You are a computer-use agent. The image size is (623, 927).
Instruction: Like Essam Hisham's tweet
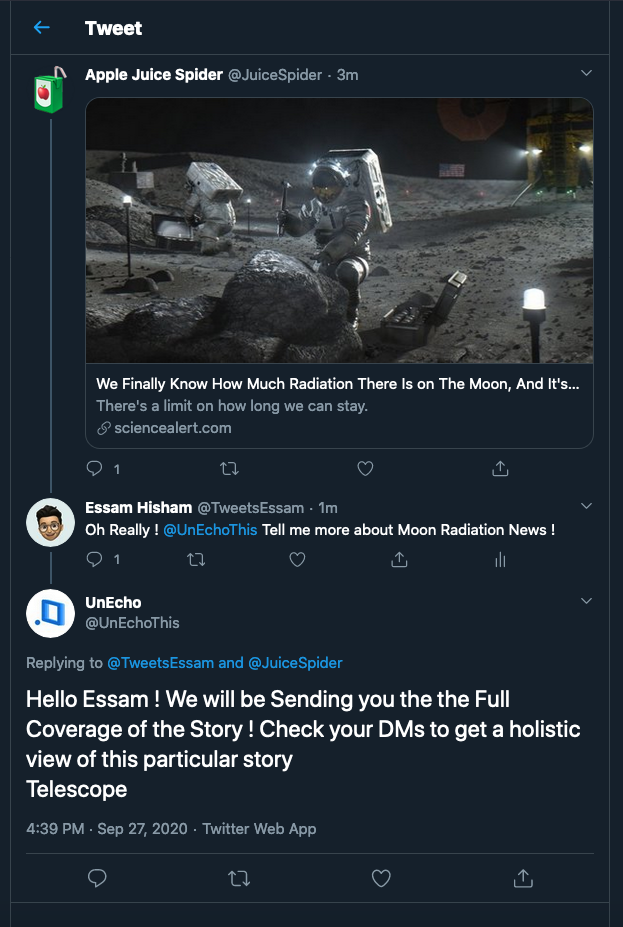[x=297, y=560]
